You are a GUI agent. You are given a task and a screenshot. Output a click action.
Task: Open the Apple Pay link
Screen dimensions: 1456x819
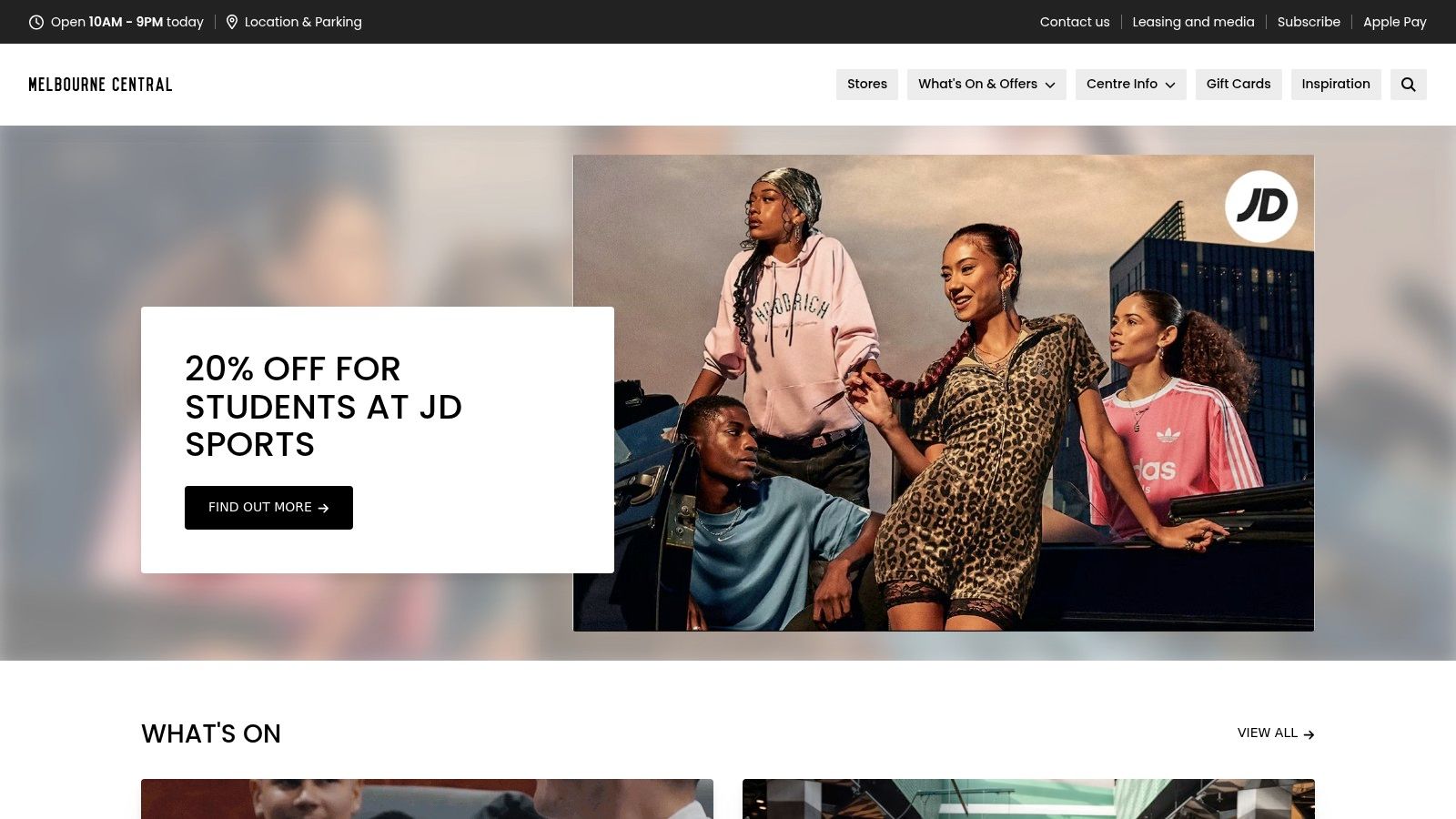point(1394,22)
